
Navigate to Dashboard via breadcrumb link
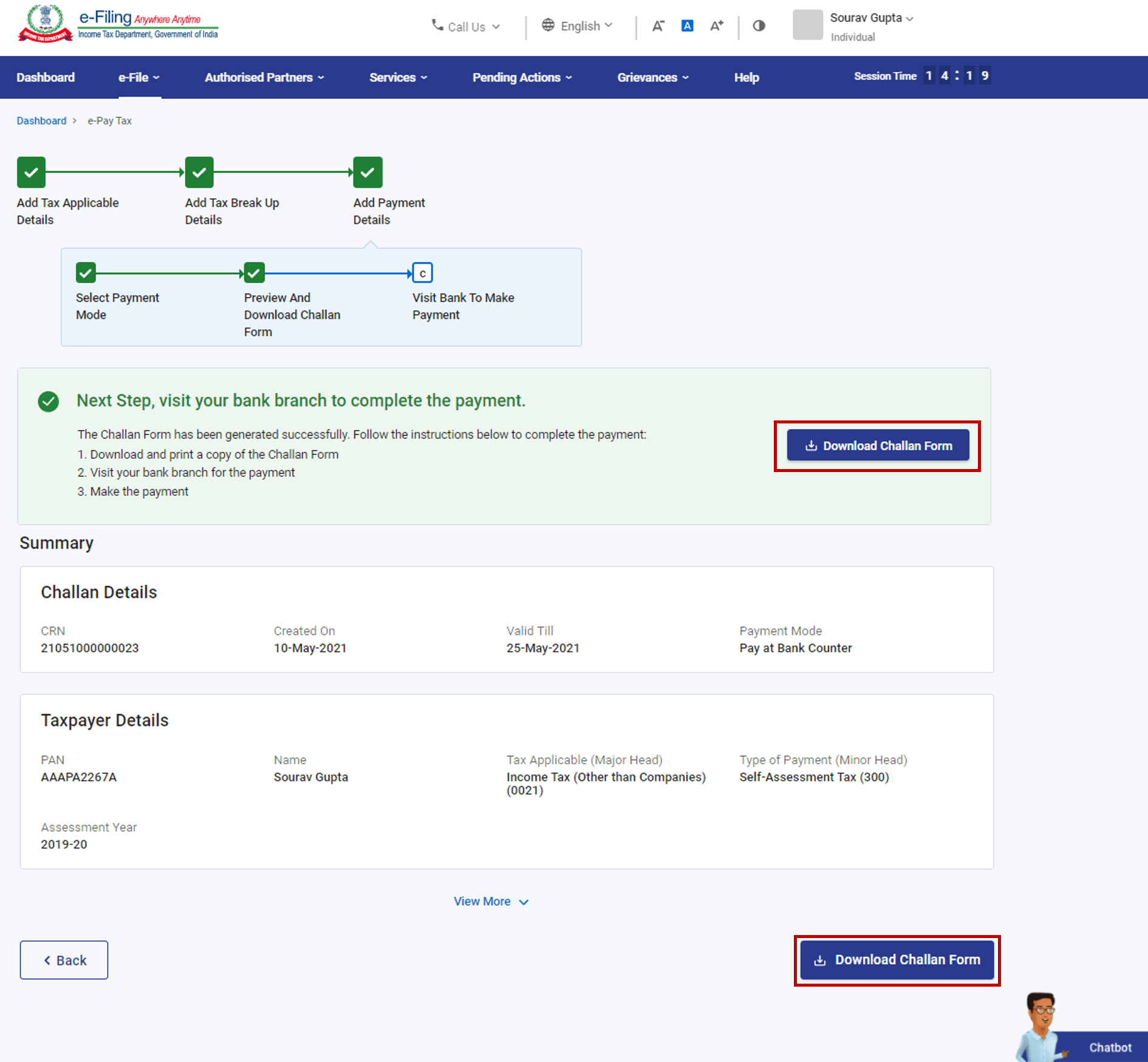tap(41, 120)
